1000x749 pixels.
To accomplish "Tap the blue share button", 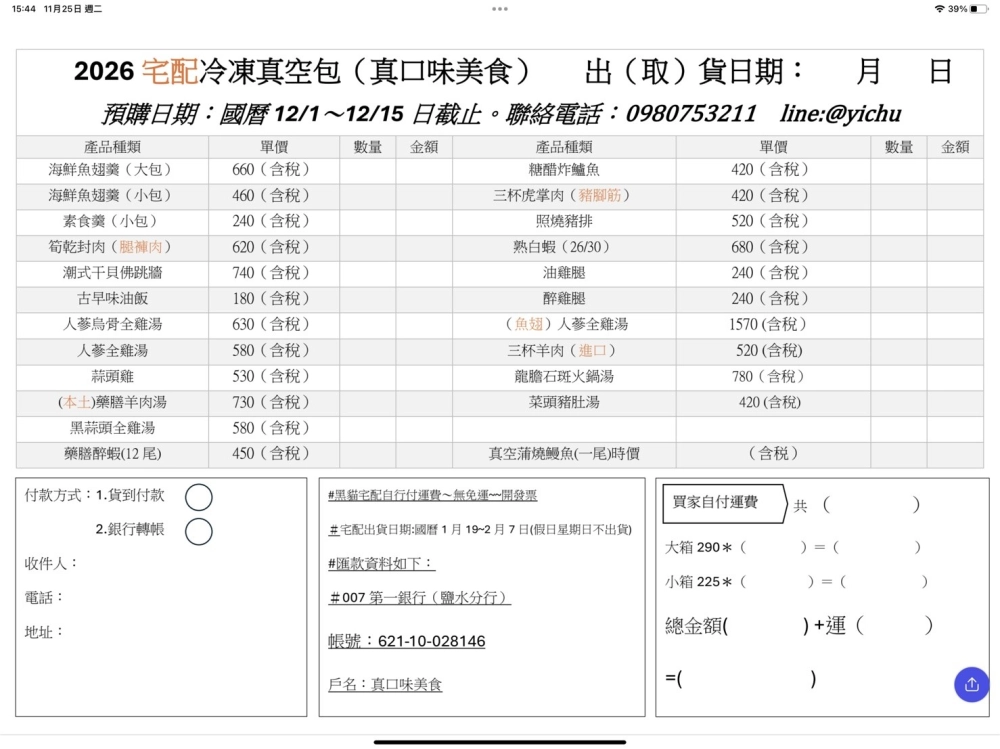I will coord(971,684).
